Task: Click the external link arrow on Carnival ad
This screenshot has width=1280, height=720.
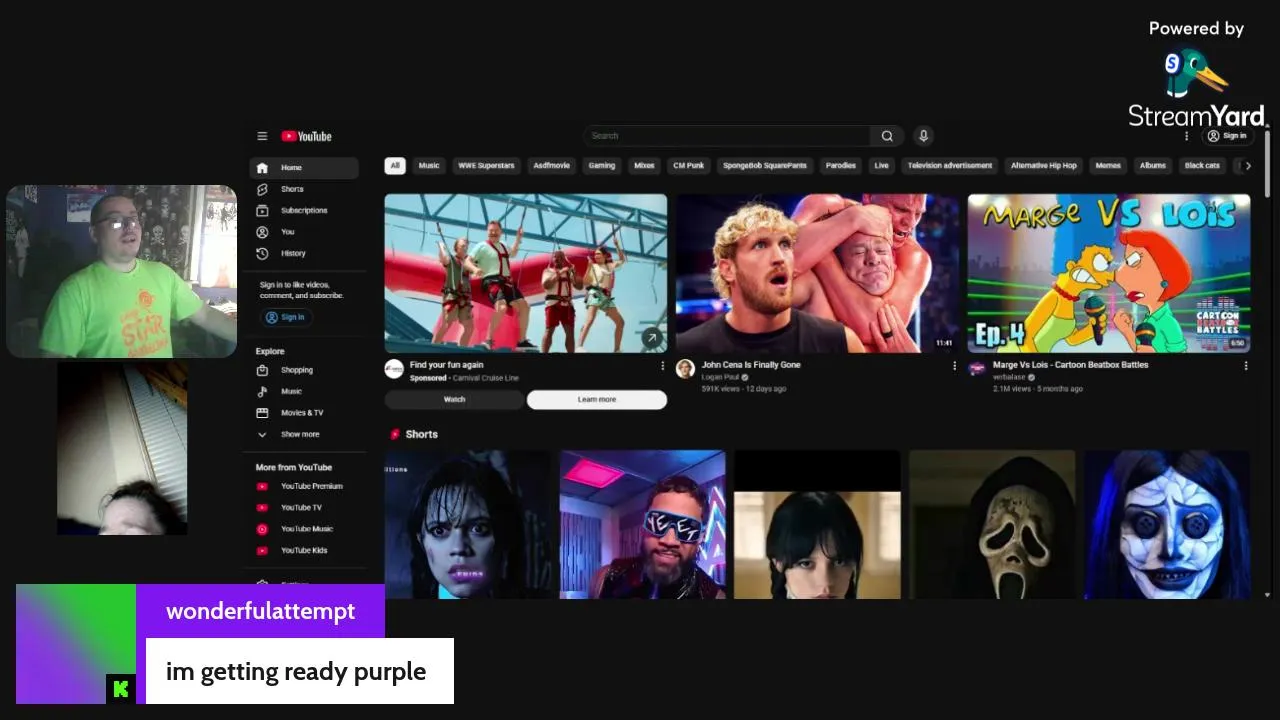Action: coord(652,338)
